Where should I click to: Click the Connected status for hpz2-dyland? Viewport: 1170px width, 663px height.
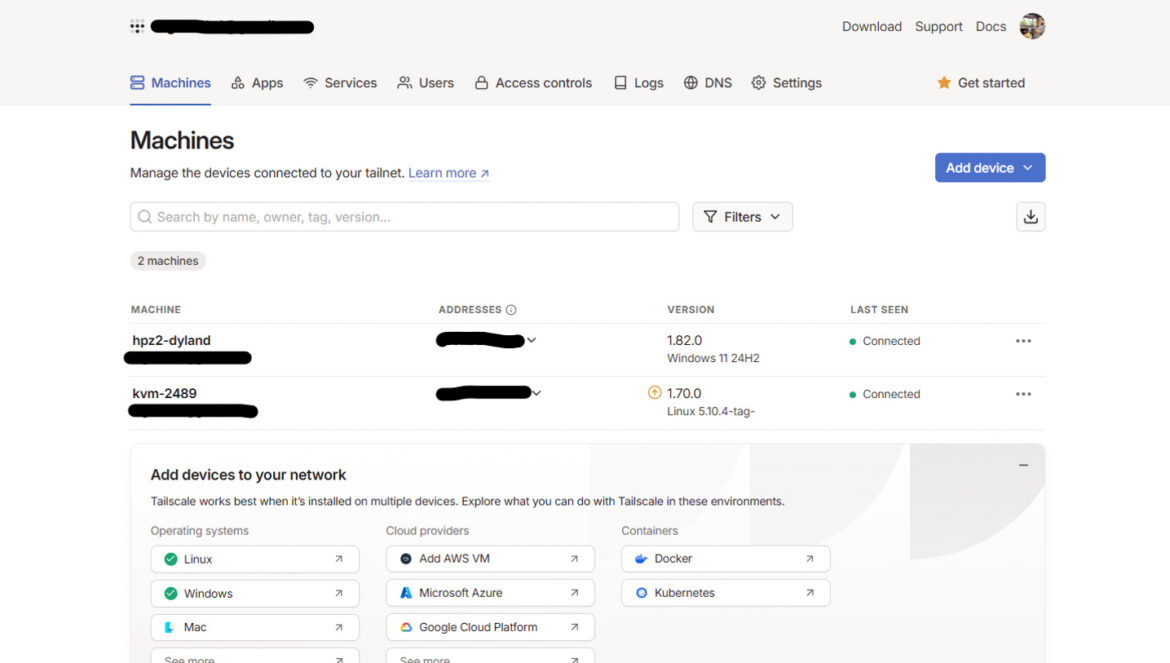click(885, 341)
